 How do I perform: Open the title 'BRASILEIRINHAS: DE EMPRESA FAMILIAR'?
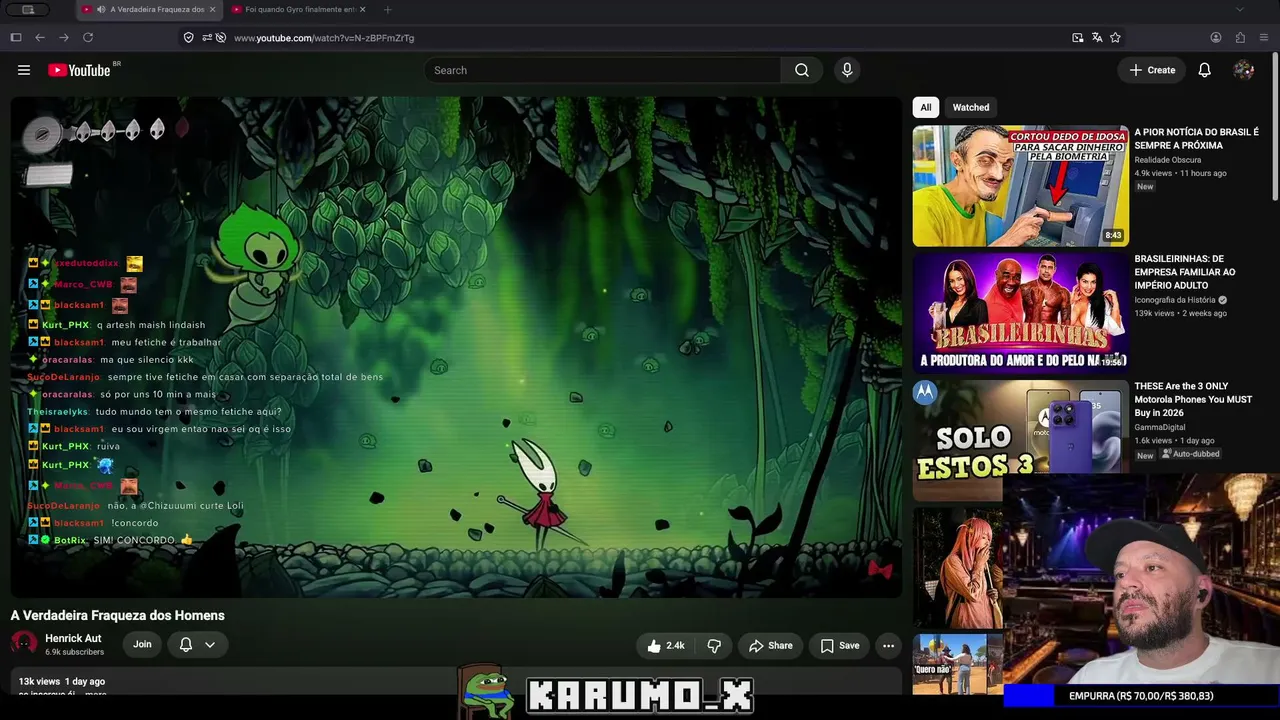pos(1186,272)
